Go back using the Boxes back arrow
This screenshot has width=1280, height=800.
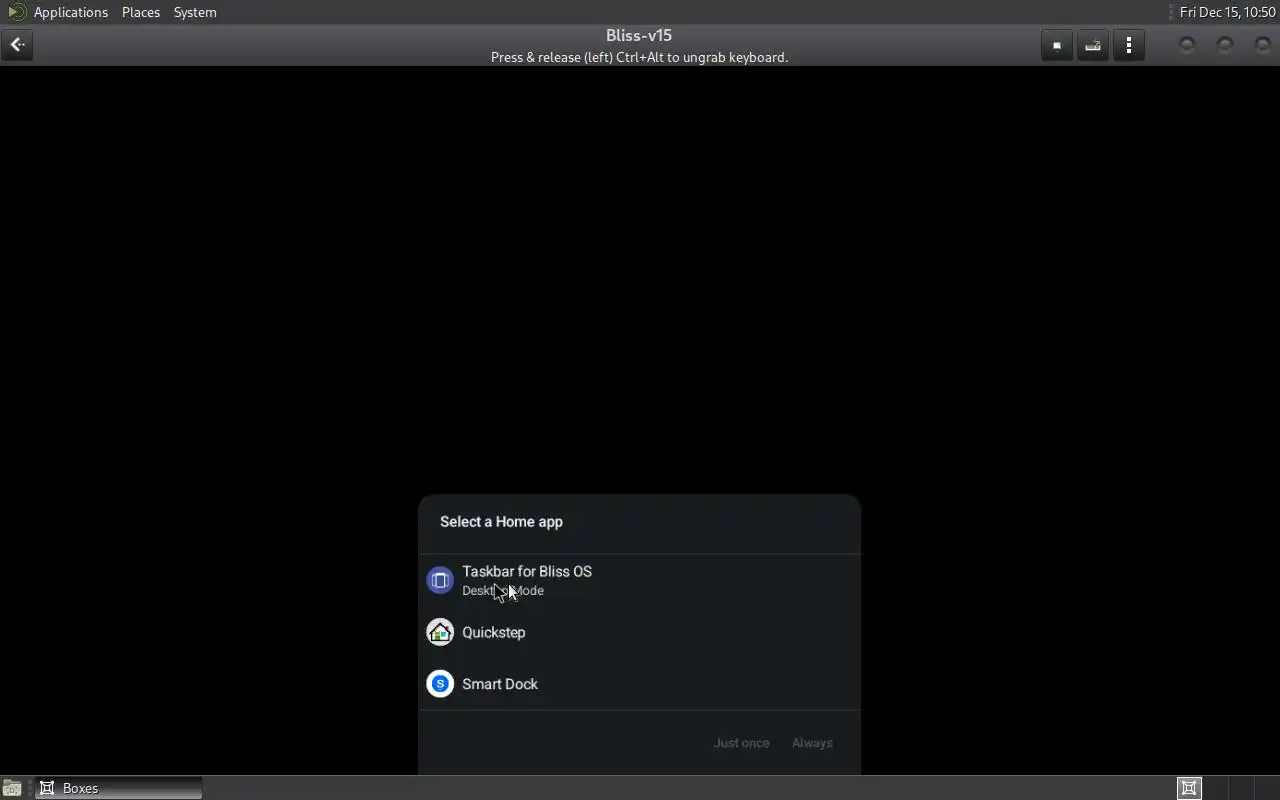pyautogui.click(x=17, y=45)
